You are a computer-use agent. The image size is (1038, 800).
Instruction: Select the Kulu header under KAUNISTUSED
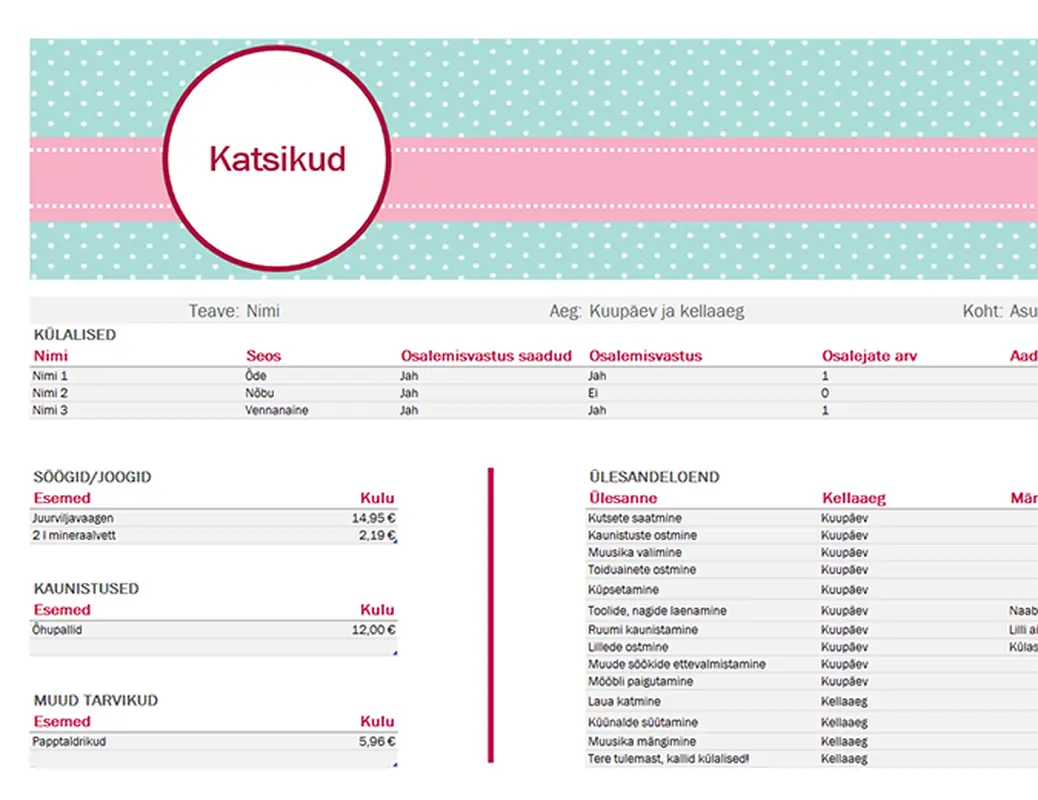click(377, 610)
